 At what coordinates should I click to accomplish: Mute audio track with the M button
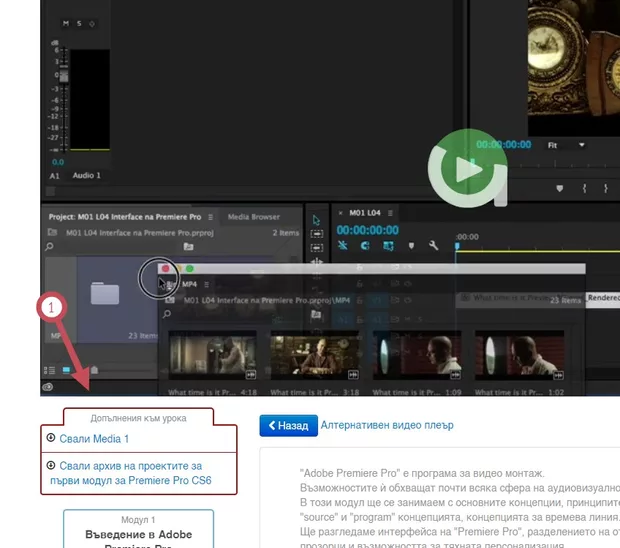(x=66, y=22)
